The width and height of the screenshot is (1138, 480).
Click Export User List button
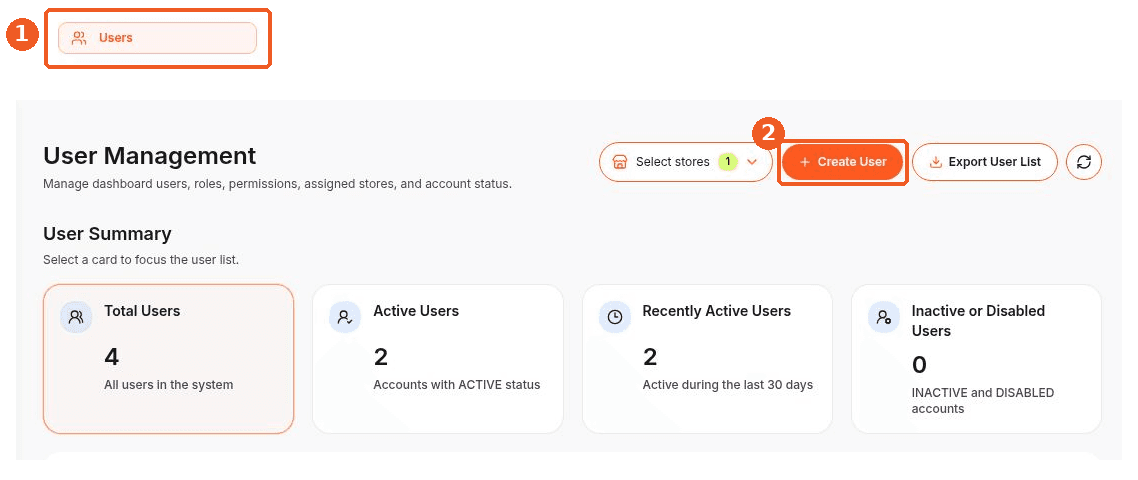pos(985,162)
